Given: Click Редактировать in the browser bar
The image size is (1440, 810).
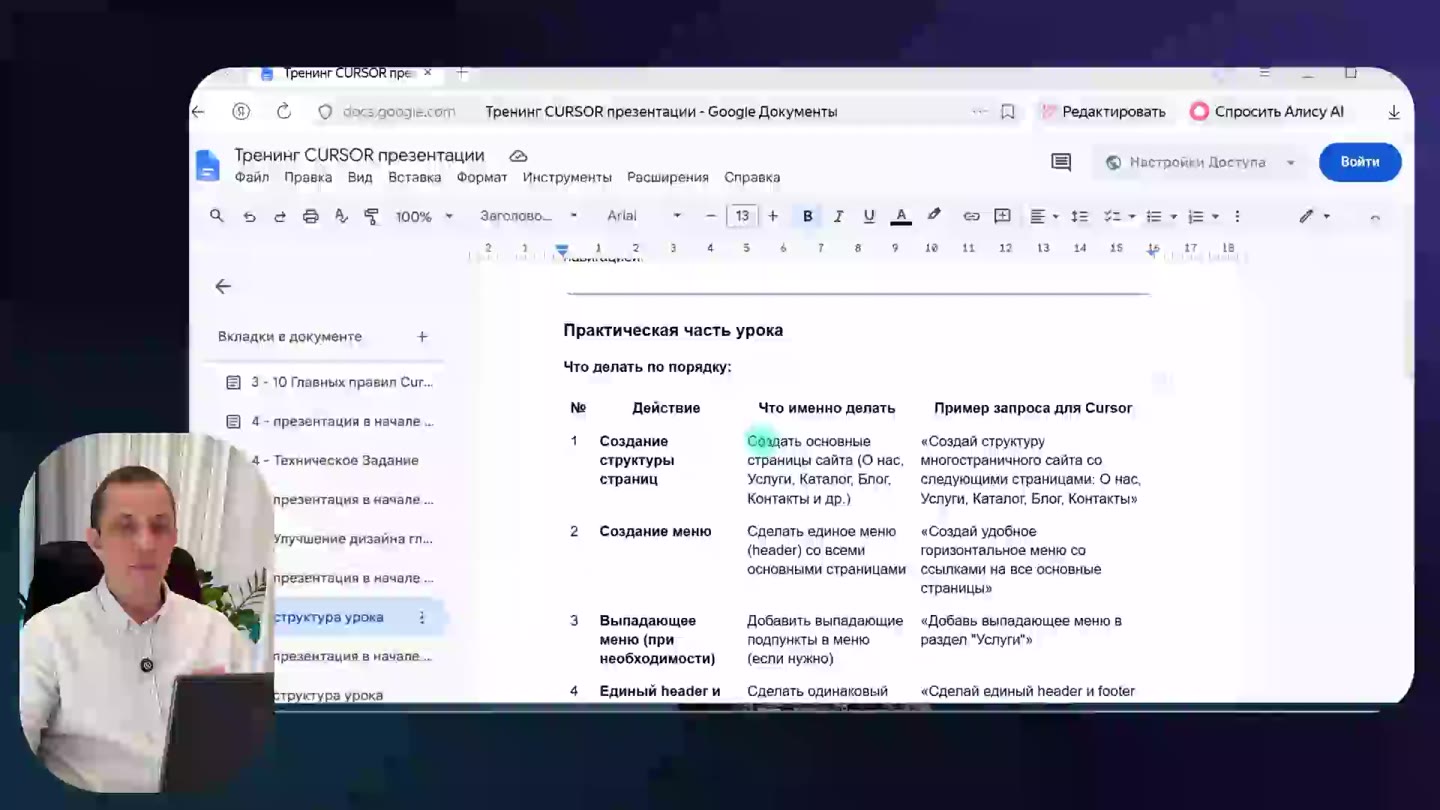Looking at the screenshot, I should pyautogui.click(x=1103, y=112).
